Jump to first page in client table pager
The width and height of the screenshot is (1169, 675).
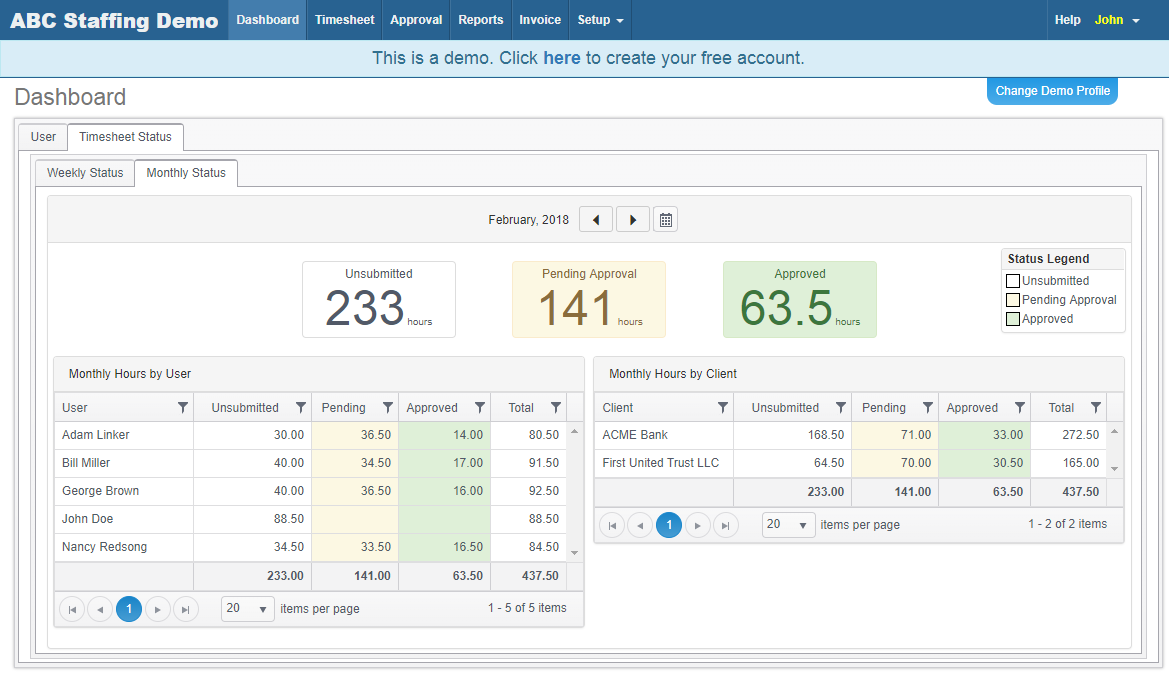tap(612, 525)
